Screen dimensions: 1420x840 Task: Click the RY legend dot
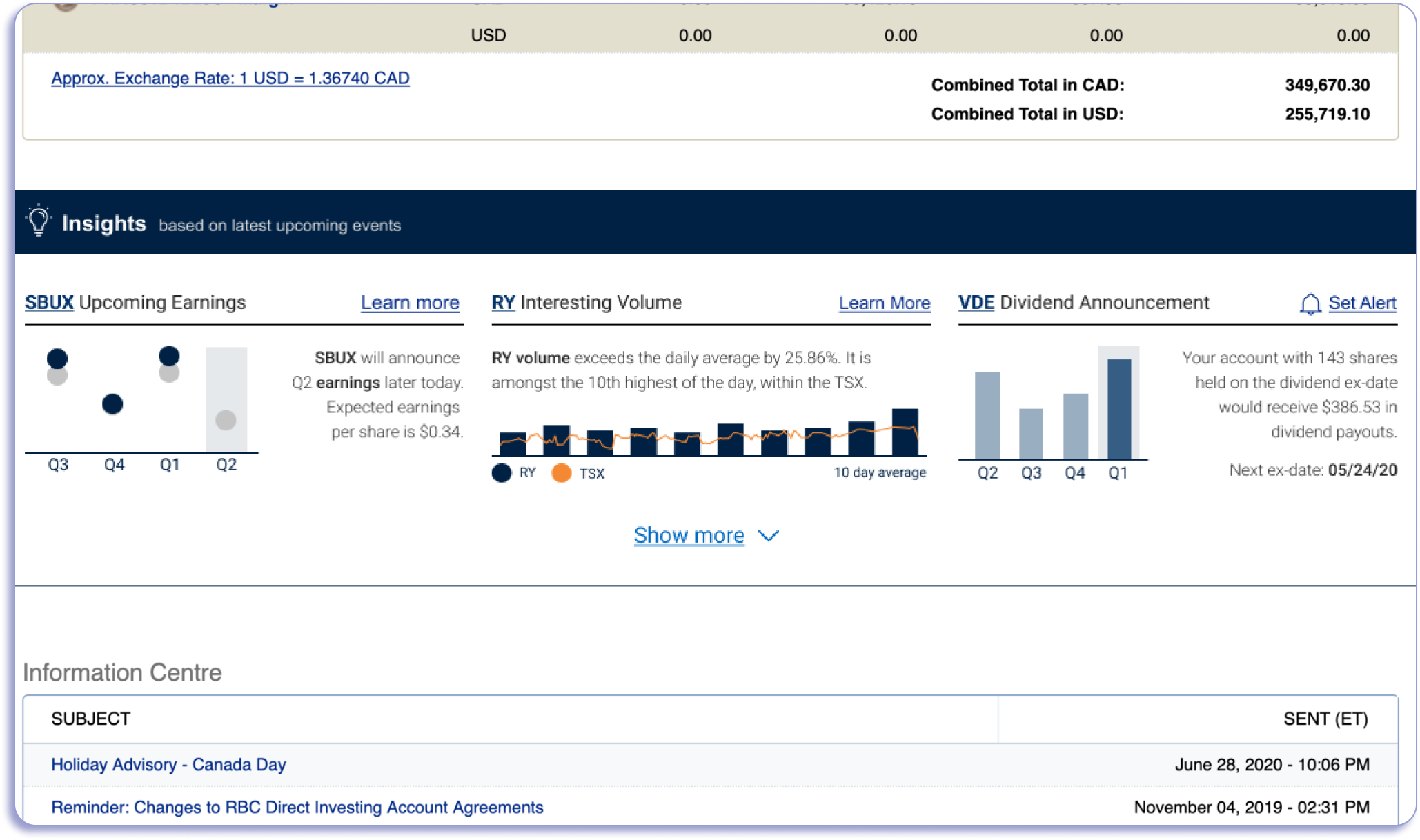tap(502, 473)
